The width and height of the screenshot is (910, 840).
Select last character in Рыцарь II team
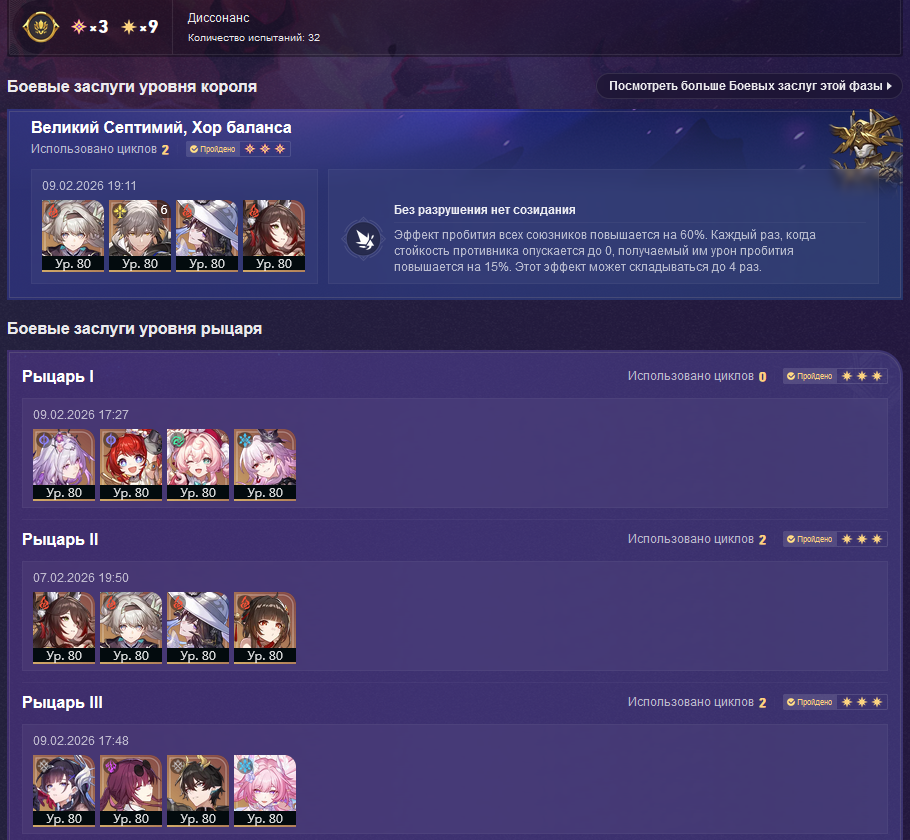point(265,628)
